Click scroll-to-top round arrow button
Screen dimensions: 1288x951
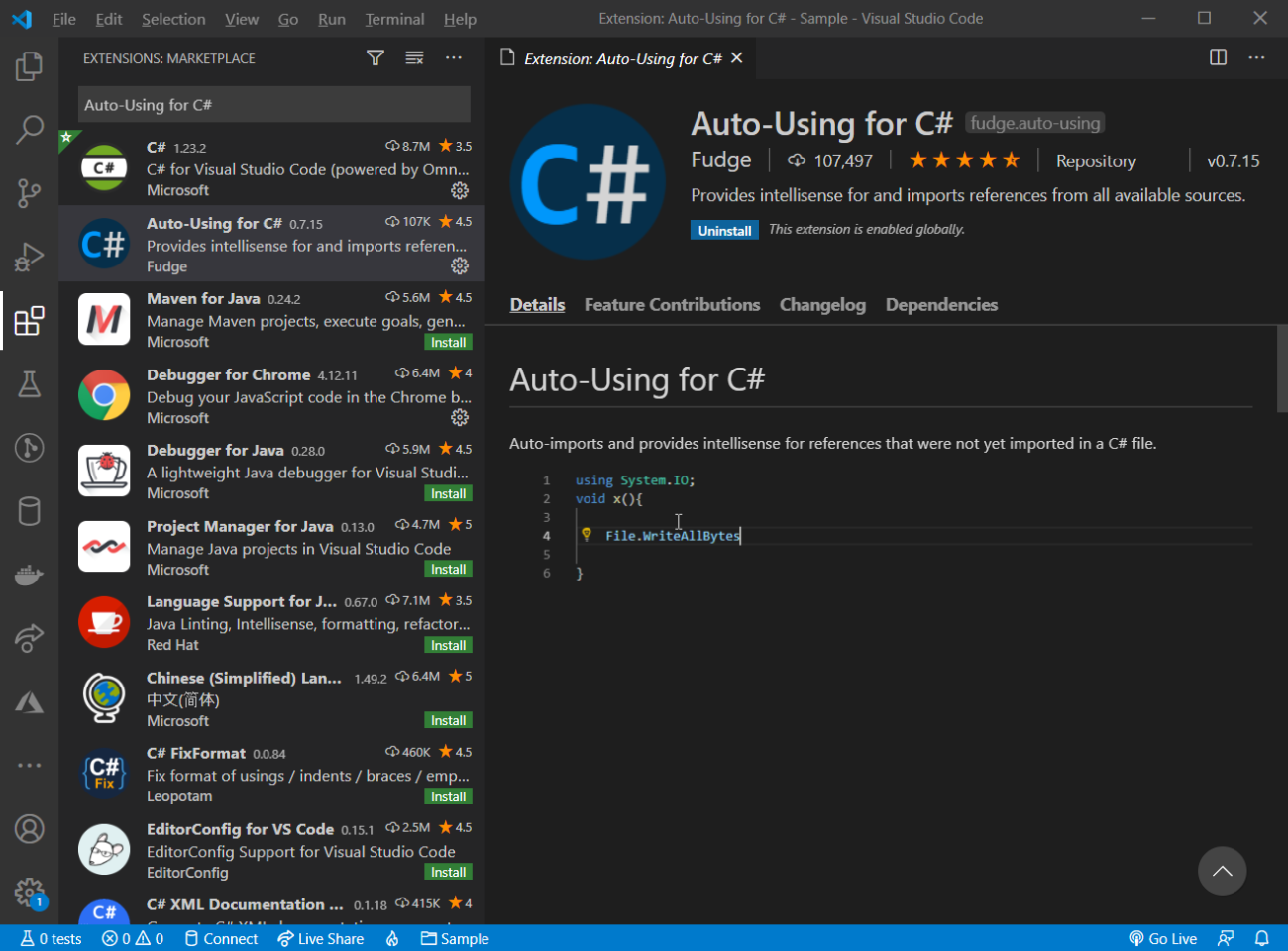point(1222,871)
